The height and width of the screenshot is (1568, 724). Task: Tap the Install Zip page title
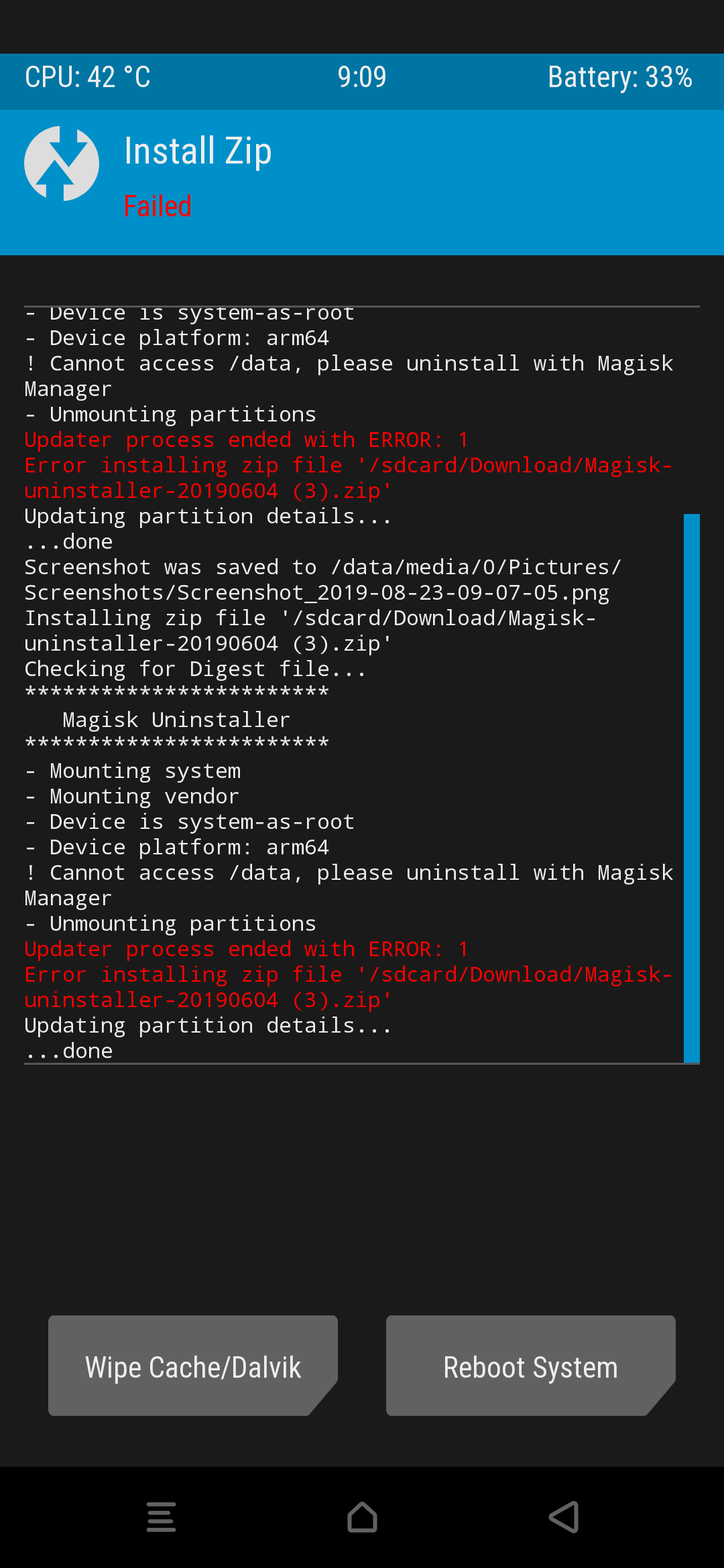coord(198,151)
